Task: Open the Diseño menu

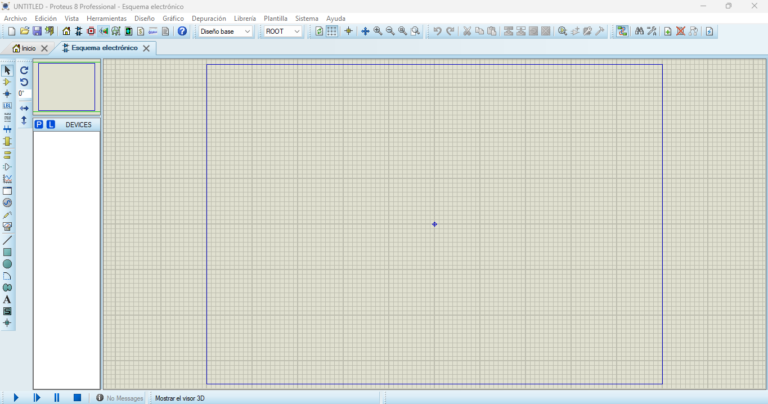Action: (144, 19)
